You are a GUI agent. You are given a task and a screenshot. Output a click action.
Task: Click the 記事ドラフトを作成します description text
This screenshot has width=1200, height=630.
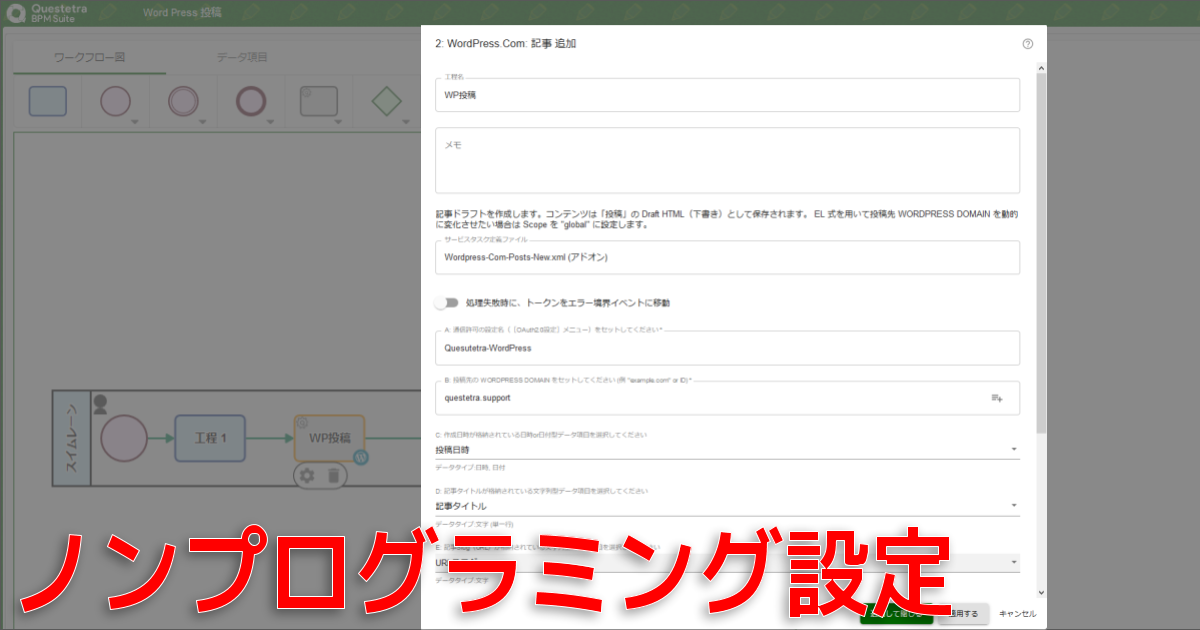pos(727,219)
